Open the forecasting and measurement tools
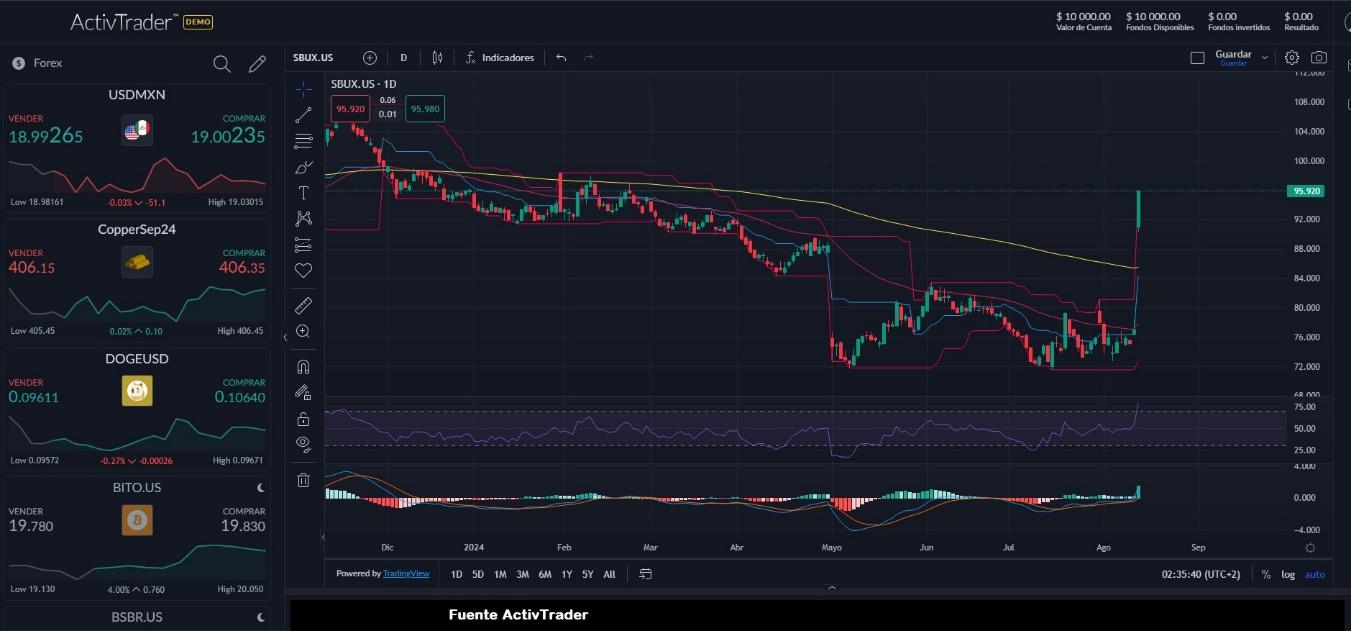This screenshot has height=631, width=1351. click(x=304, y=245)
